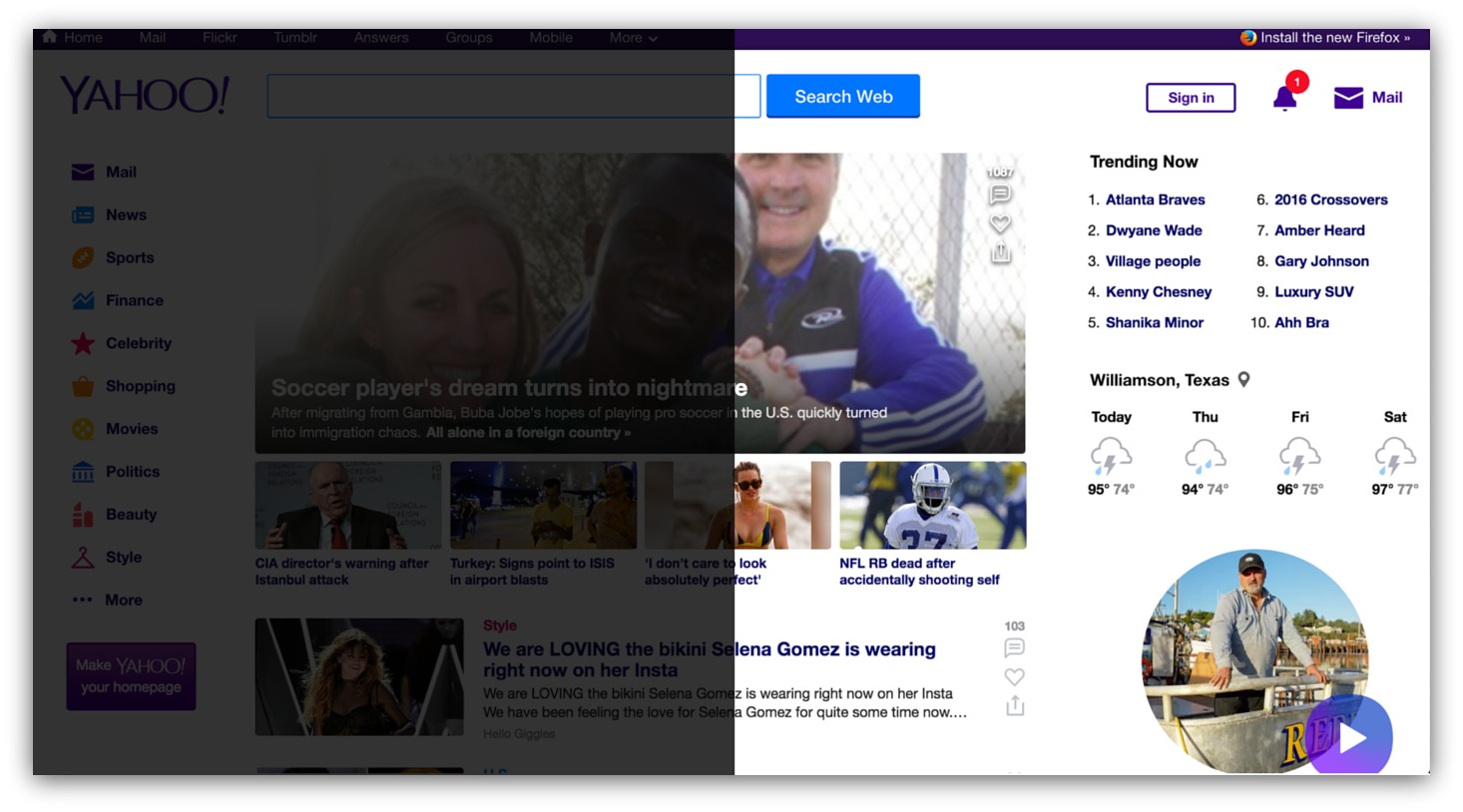
Task: Click share icon on Selena Gomez article
Action: point(1015,706)
